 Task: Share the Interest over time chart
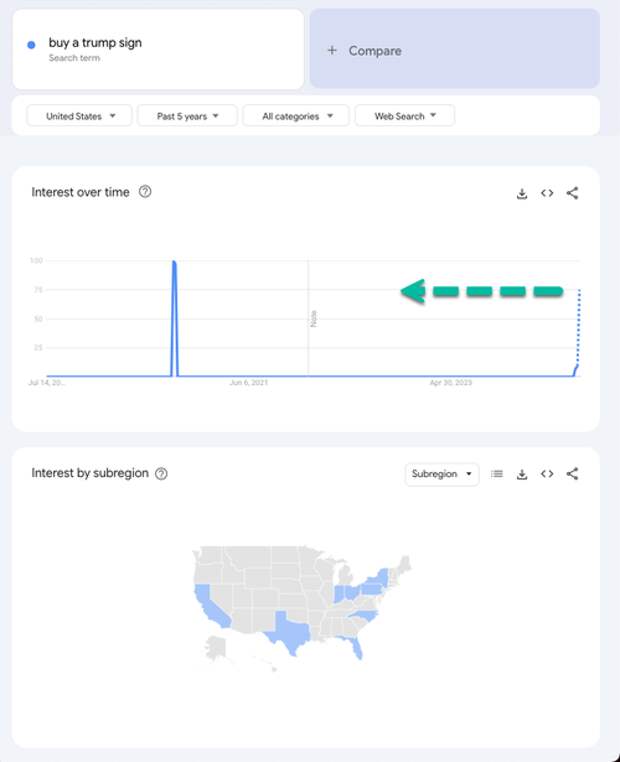tap(572, 193)
